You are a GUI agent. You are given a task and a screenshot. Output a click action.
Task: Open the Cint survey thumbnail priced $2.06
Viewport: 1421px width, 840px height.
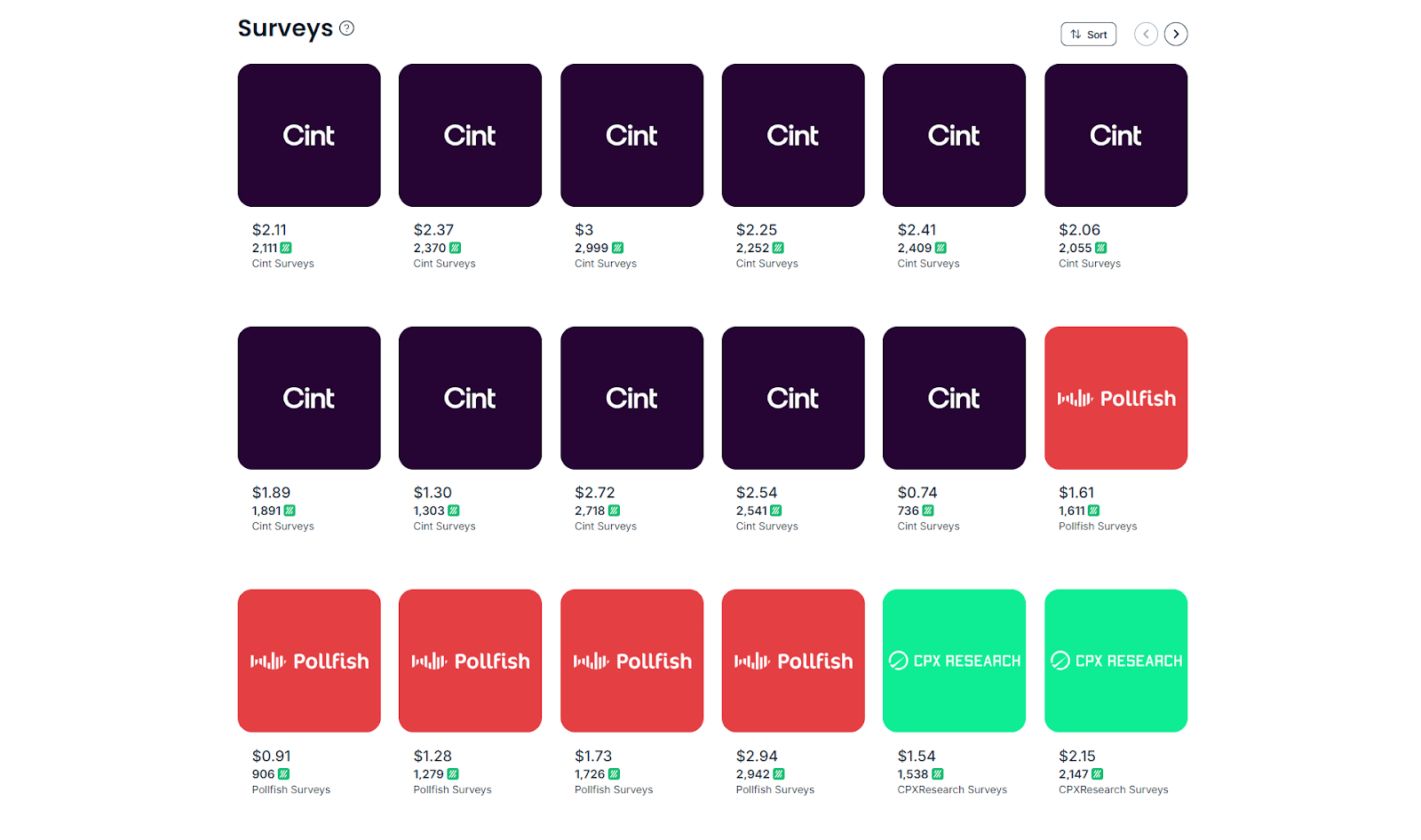pos(1115,135)
